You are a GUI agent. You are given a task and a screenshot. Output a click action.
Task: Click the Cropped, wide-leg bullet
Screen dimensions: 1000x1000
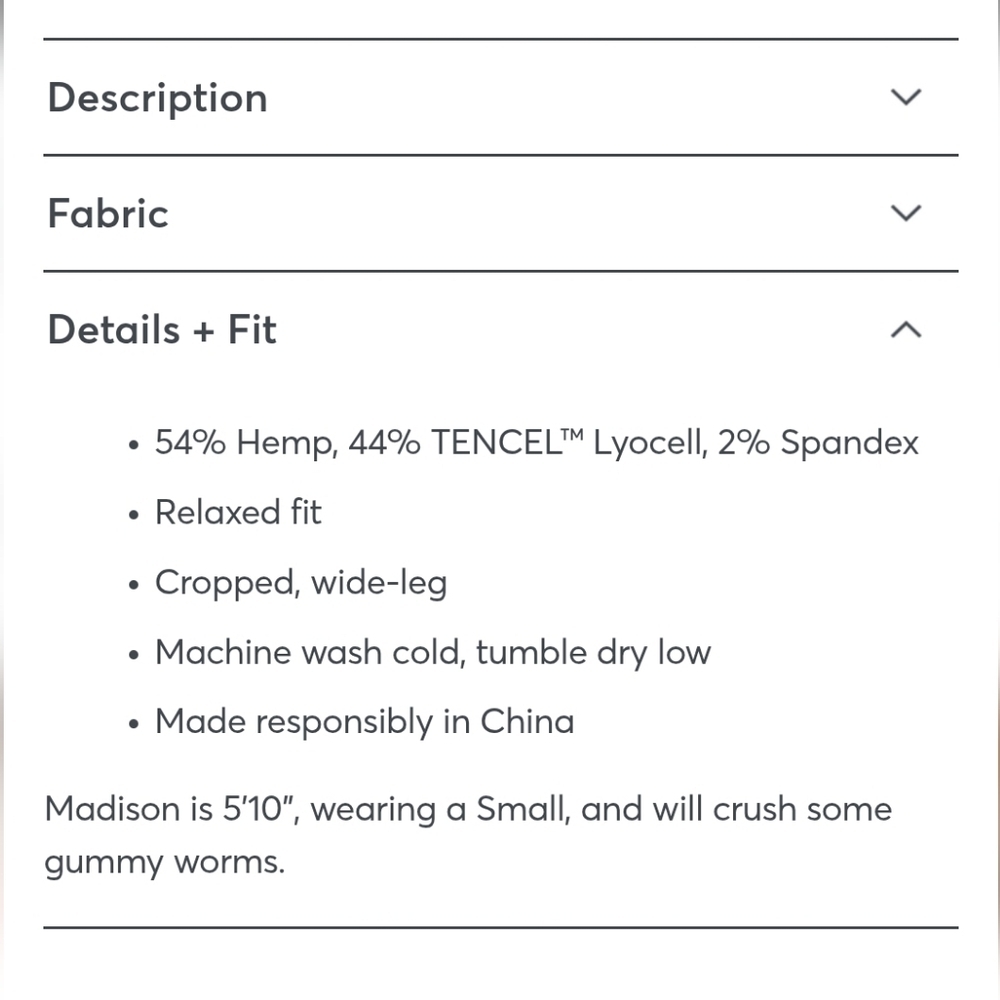pyautogui.click(x=301, y=583)
